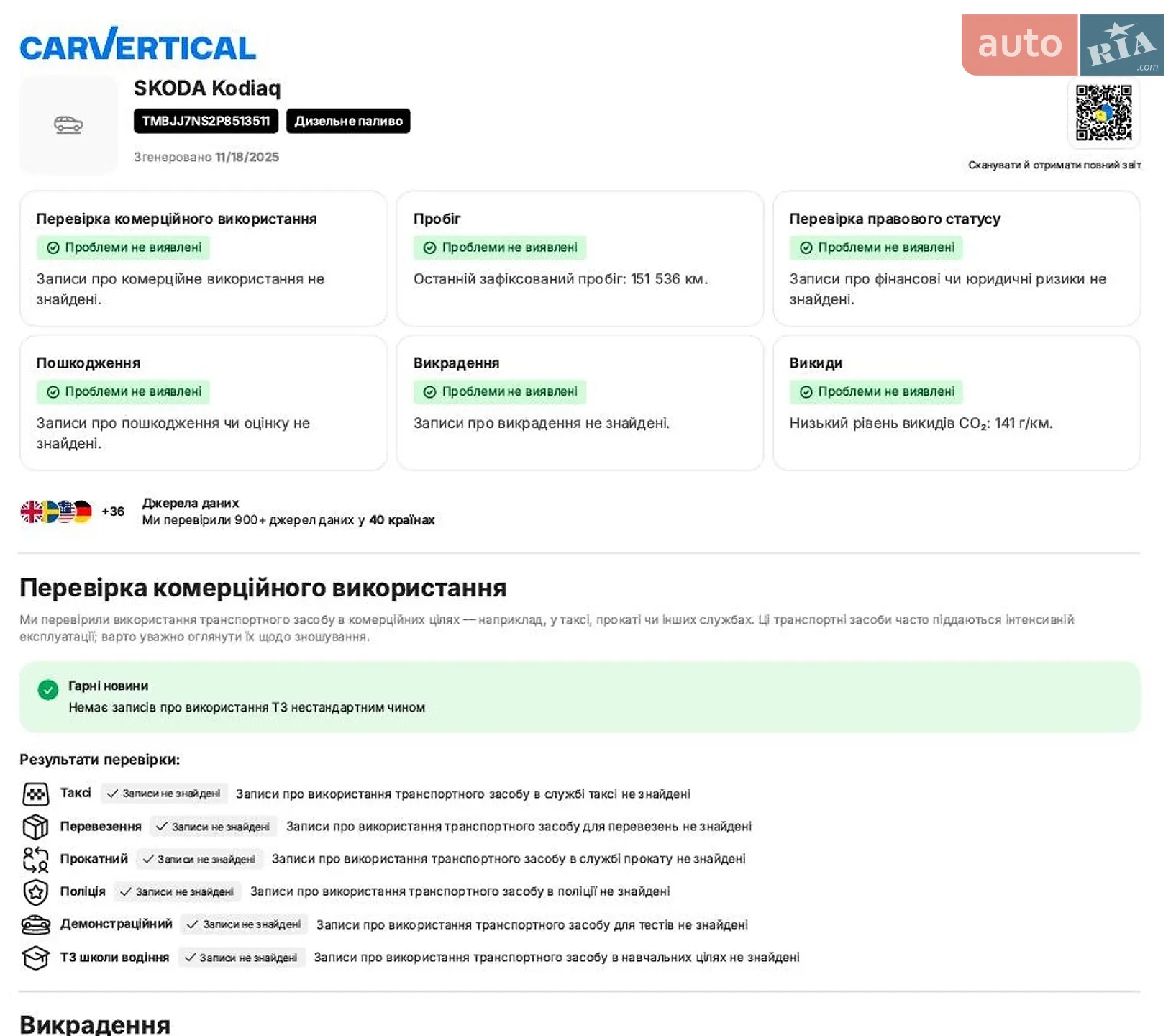Click the taxi icon in results
Image resolution: width=1176 pixels, height=1036 pixels.
(36, 794)
